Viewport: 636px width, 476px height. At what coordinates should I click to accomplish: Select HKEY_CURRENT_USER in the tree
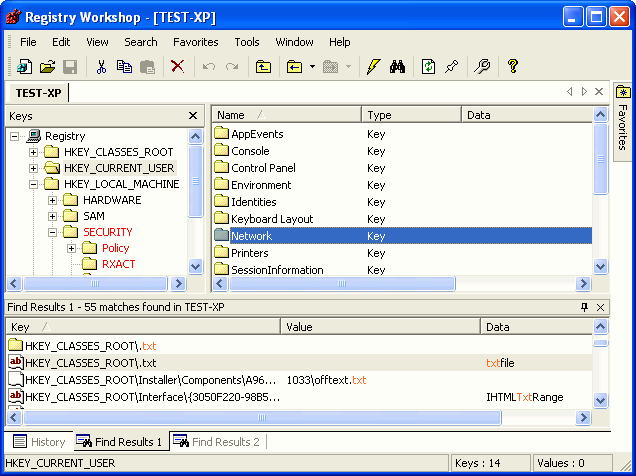(x=119, y=168)
